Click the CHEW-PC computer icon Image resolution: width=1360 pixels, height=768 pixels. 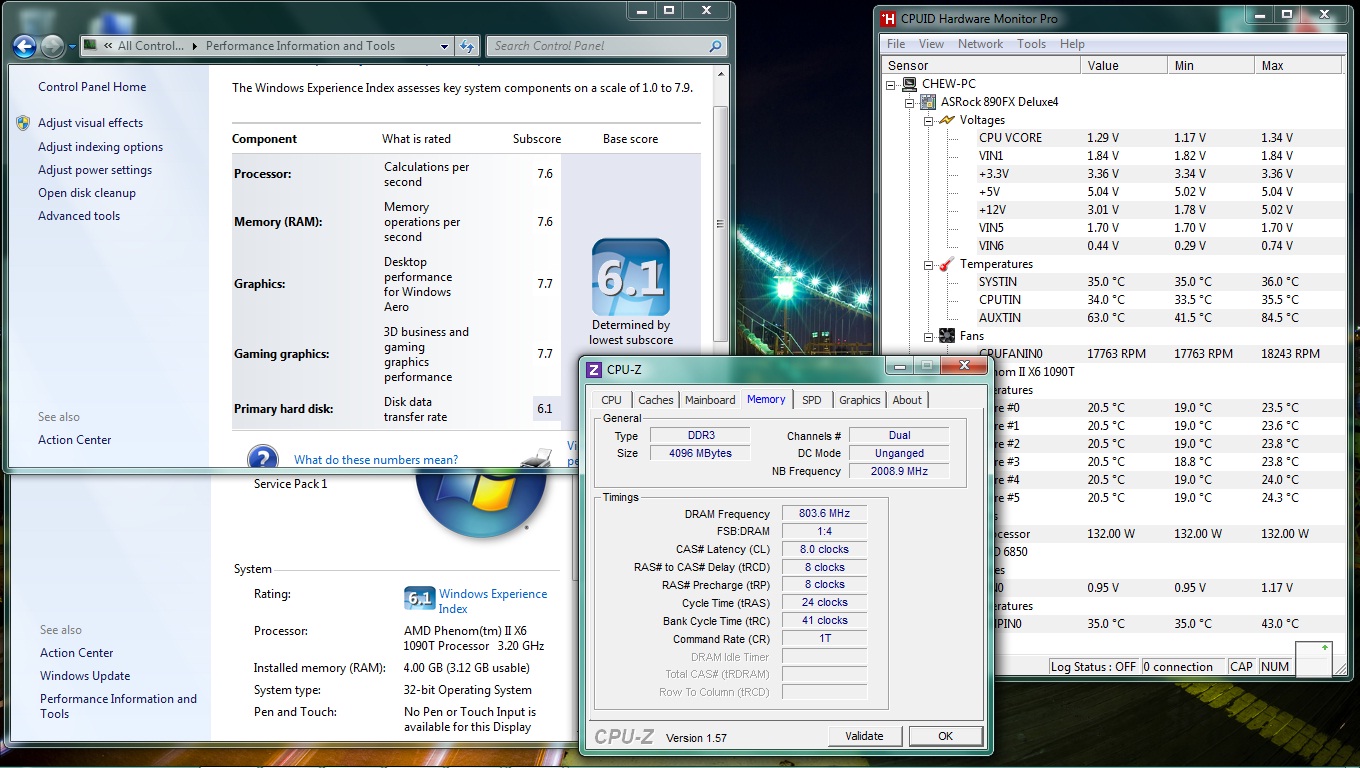[909, 84]
